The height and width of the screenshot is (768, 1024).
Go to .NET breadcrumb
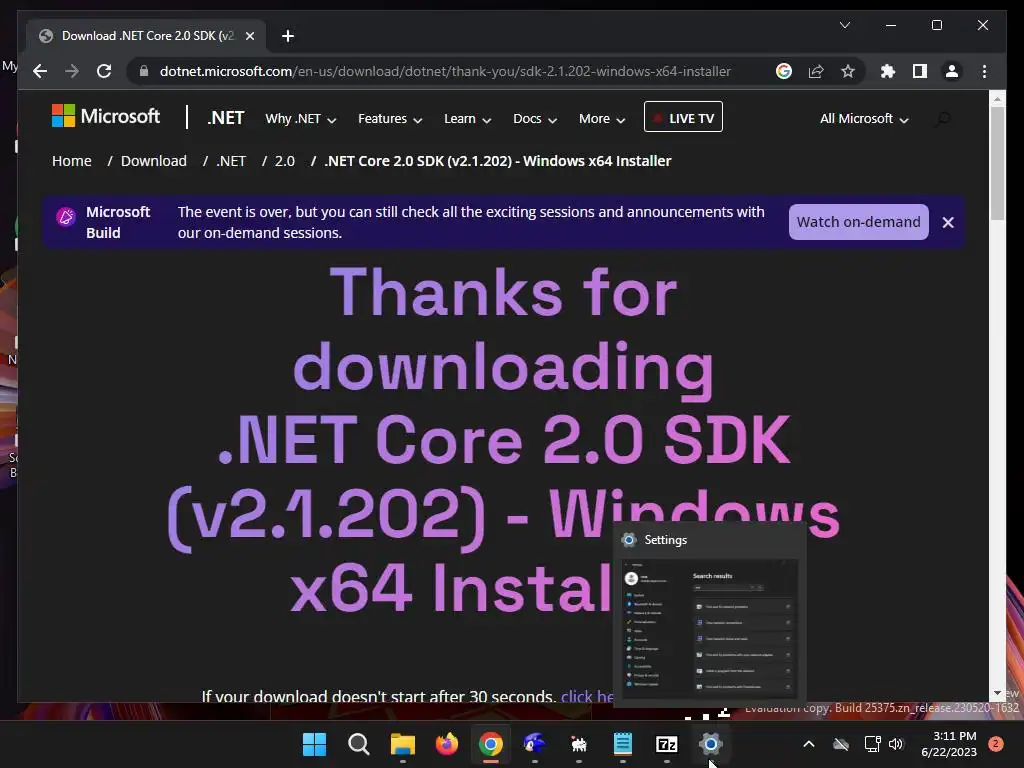pyautogui.click(x=231, y=161)
